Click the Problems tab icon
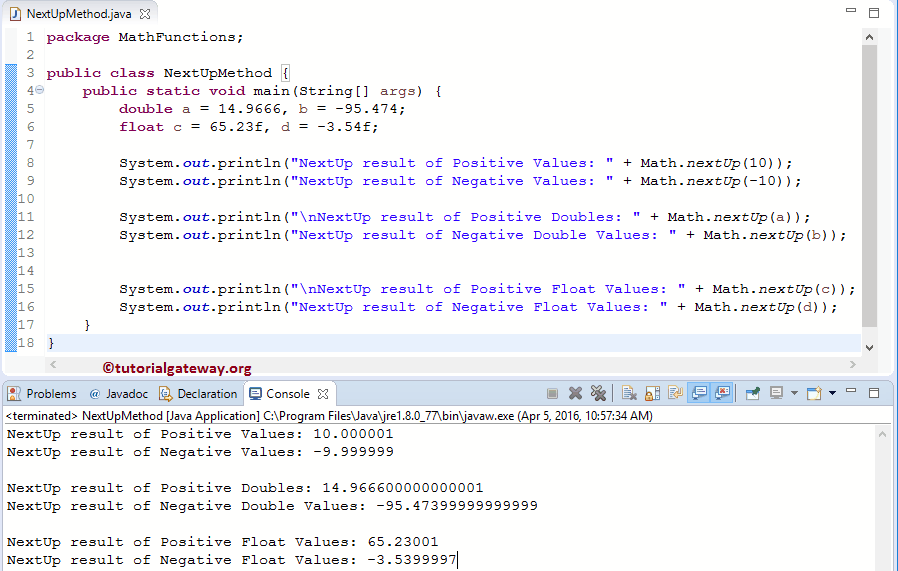The height and width of the screenshot is (571, 898). (x=14, y=393)
